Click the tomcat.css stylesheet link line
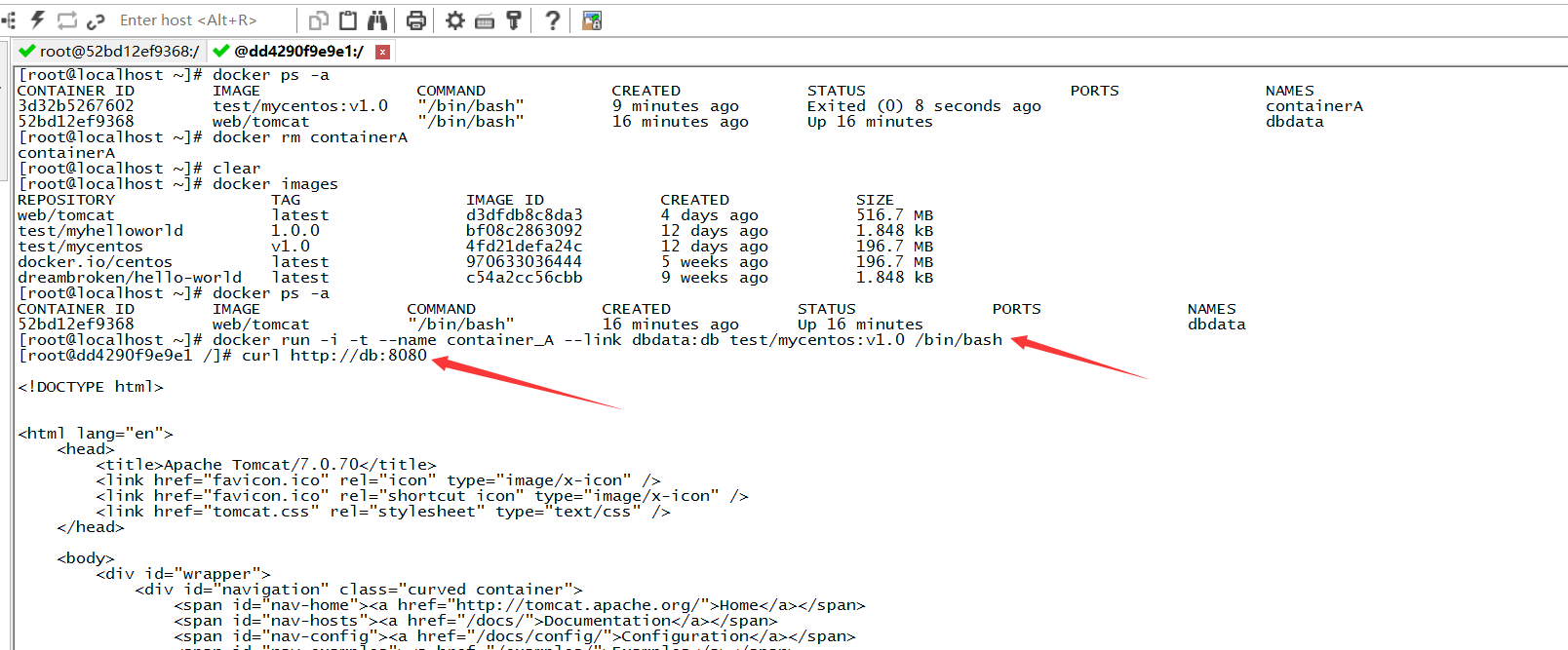1568x650 pixels. click(383, 512)
